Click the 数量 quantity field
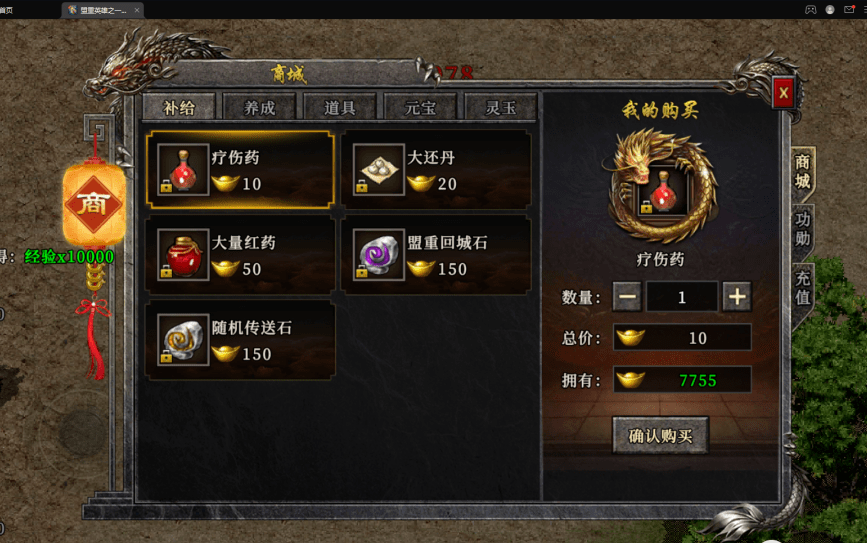This screenshot has width=867, height=543. tap(682, 297)
